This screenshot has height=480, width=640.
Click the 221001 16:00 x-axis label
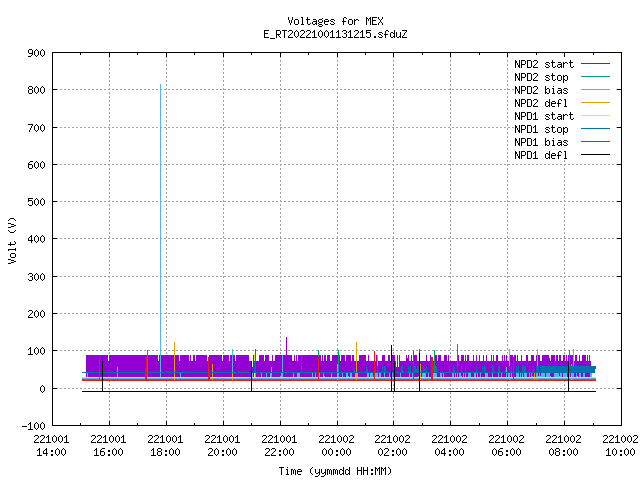[x=109, y=446]
